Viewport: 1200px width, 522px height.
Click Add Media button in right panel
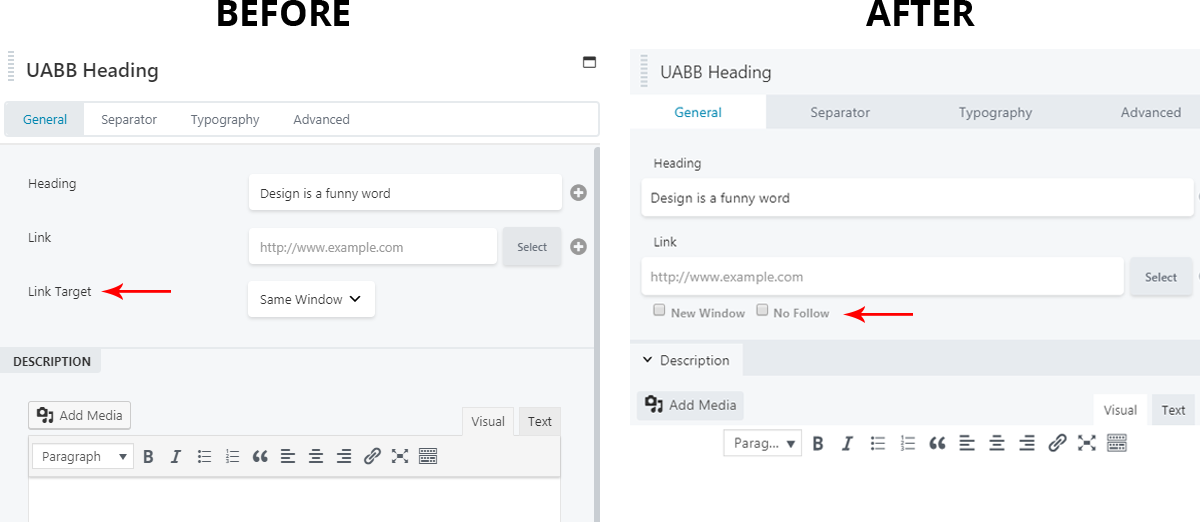[691, 405]
